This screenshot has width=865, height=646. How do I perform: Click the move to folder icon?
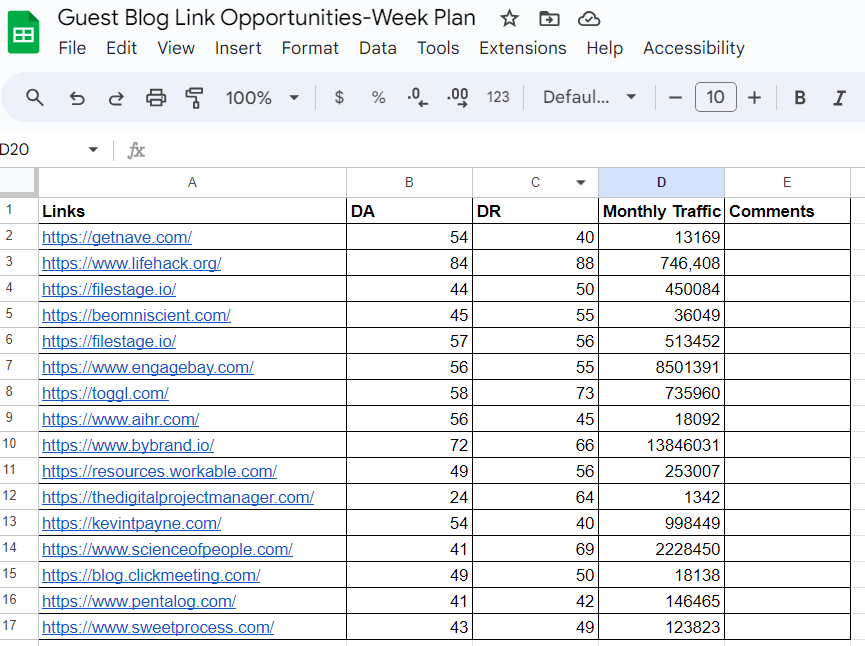click(x=549, y=19)
